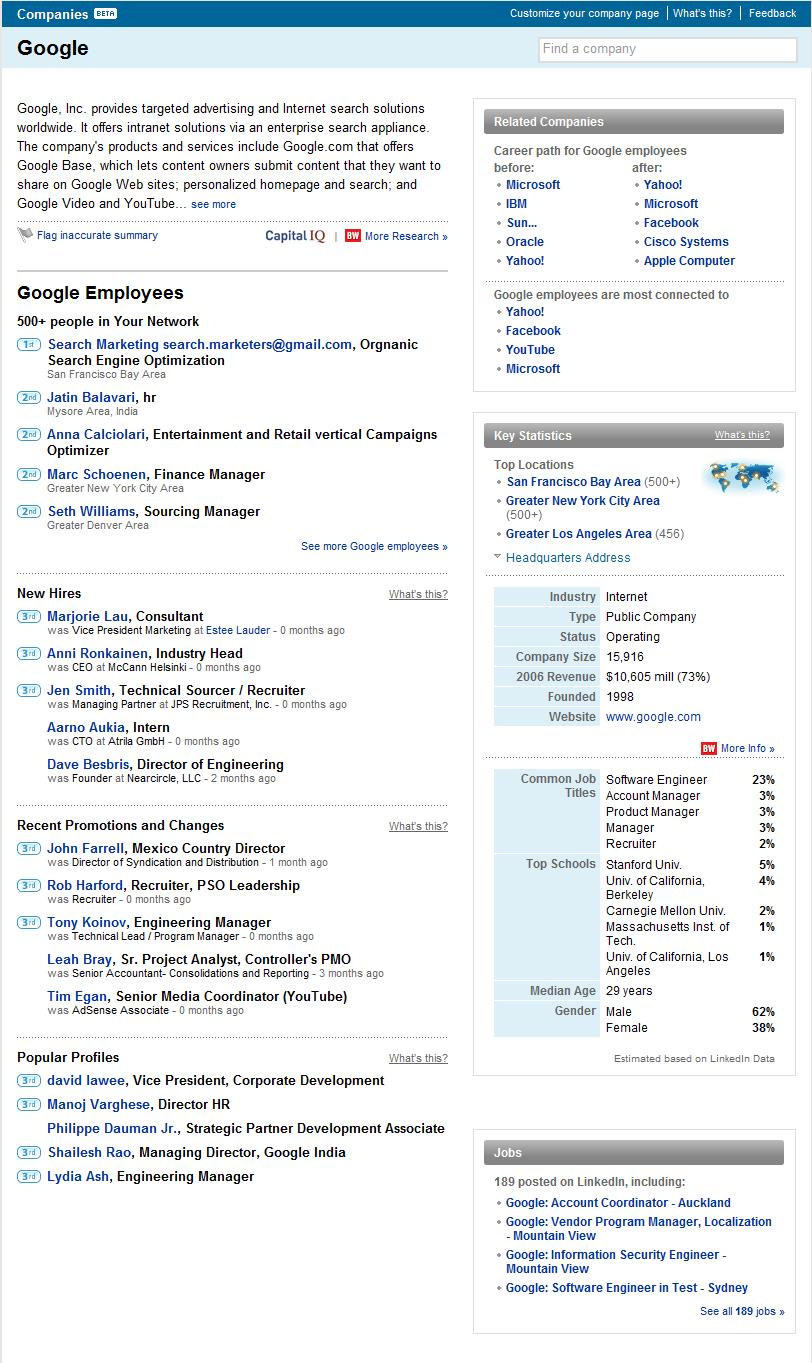Viewport: 812px width, 1363px height.
Task: Click the BW icon next to More Info
Action: 708,748
